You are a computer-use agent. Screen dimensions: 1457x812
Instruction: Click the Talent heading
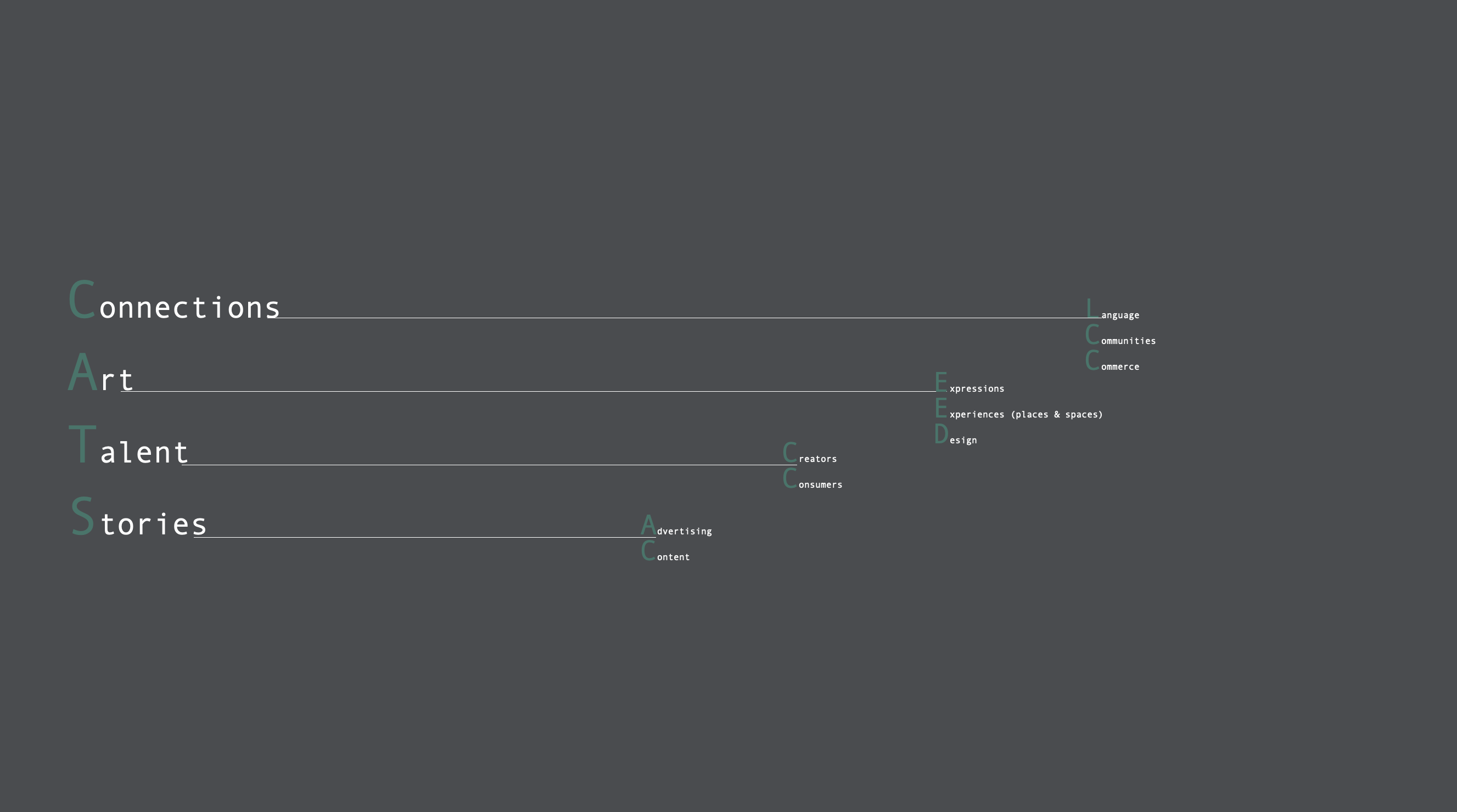pos(128,445)
